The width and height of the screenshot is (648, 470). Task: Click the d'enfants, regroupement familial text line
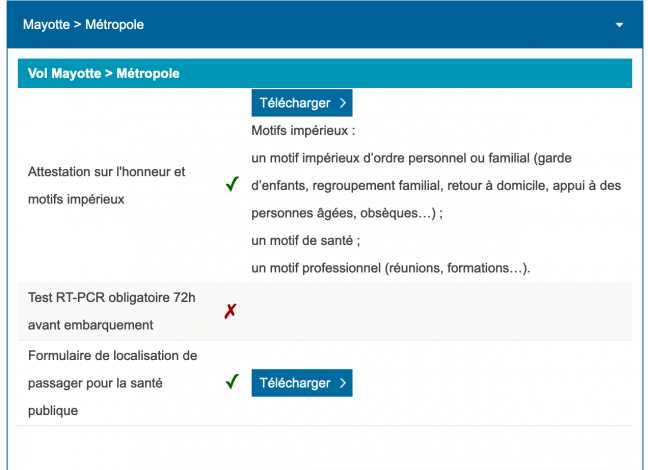click(436, 186)
